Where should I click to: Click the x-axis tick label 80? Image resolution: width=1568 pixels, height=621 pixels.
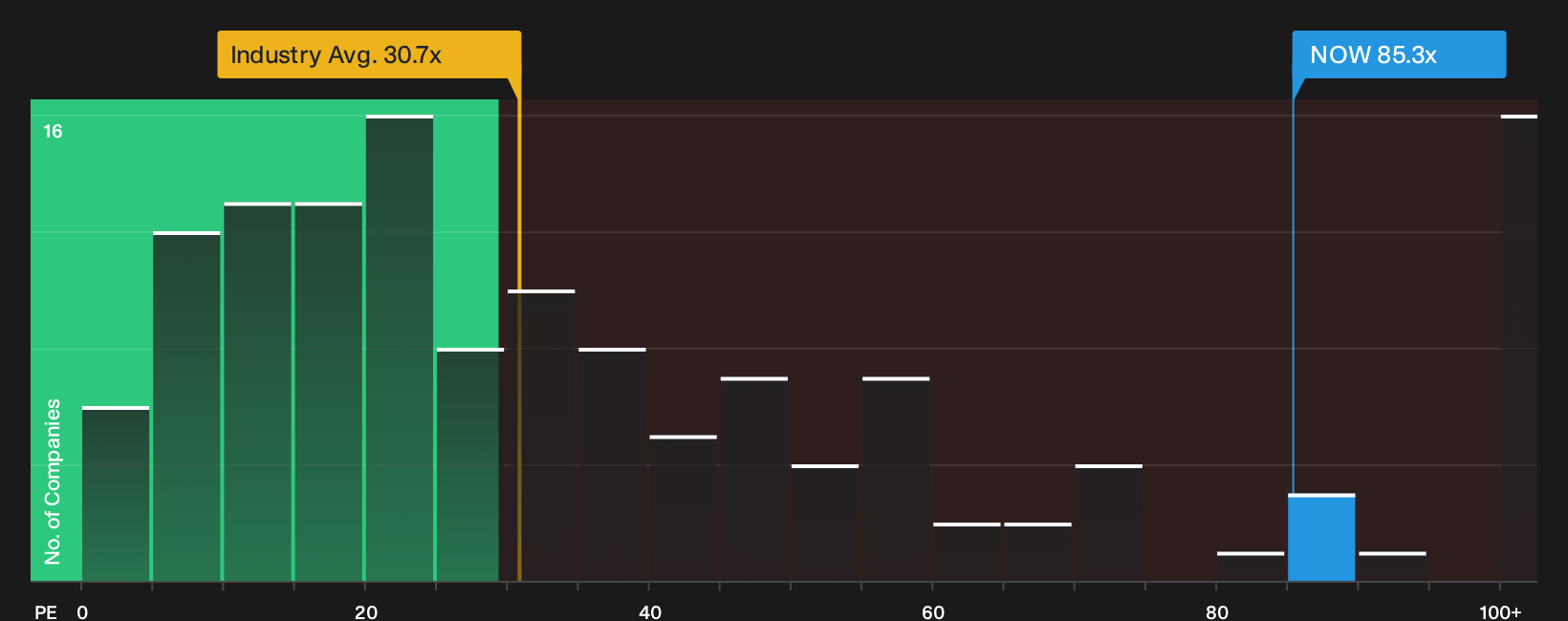1217,612
